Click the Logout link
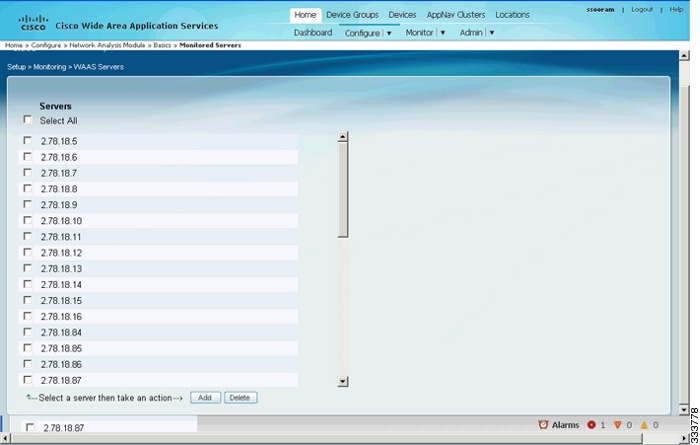700x445 pixels. coord(642,9)
